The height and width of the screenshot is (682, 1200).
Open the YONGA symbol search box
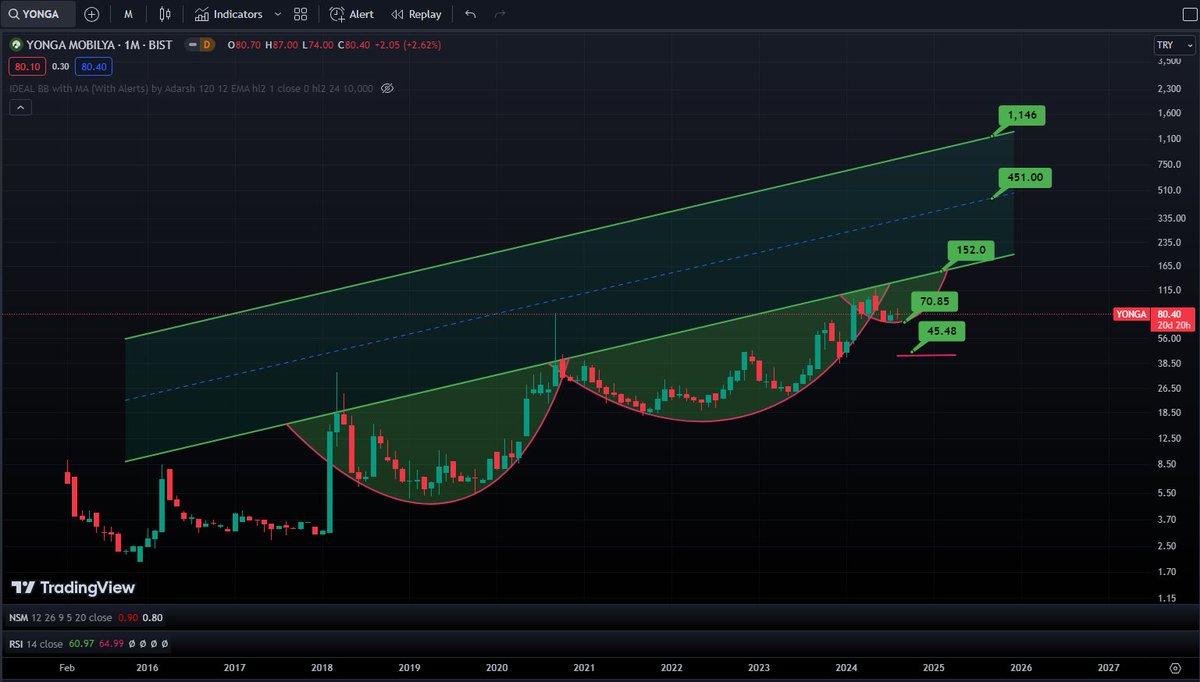[x=38, y=14]
